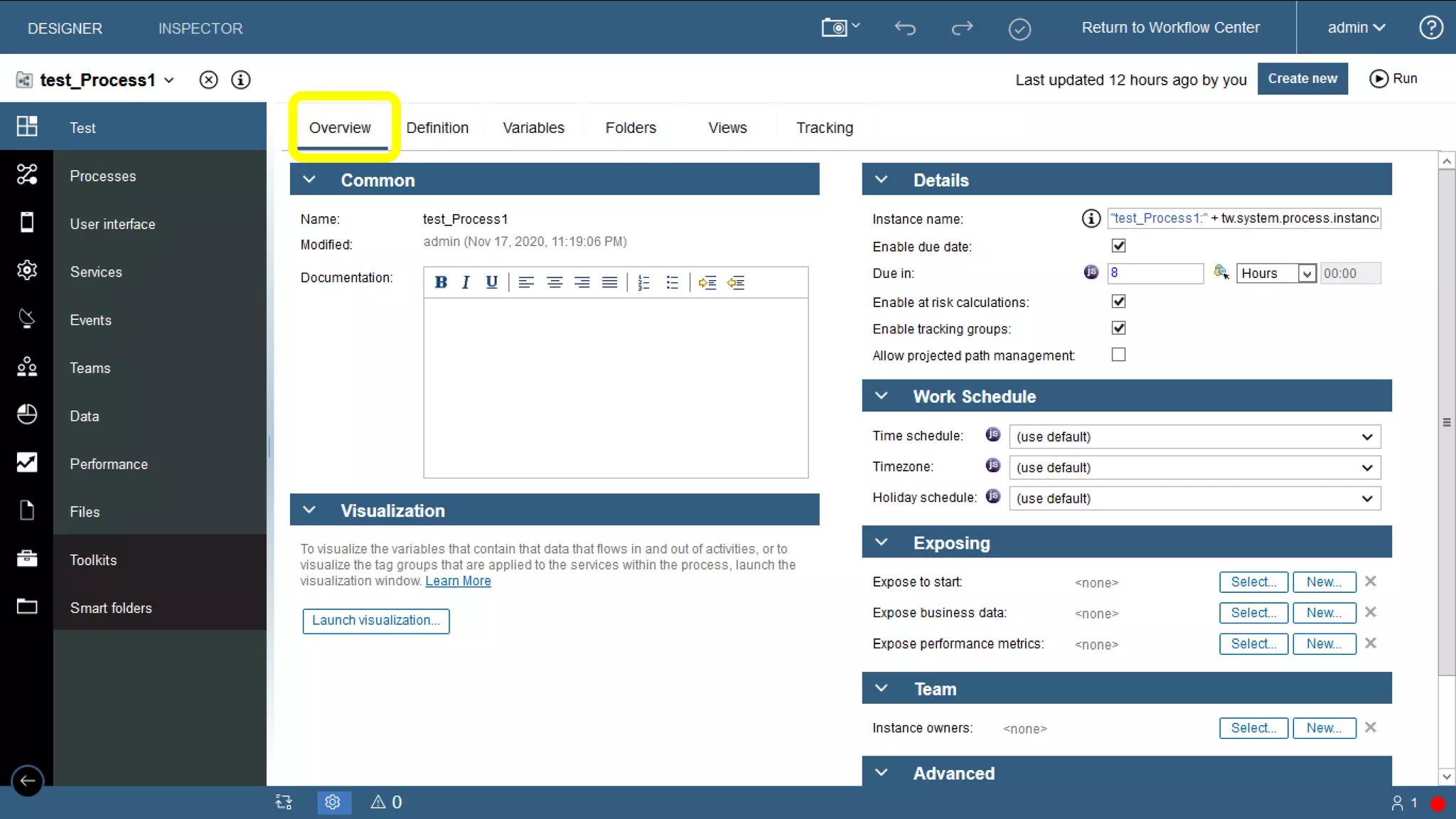This screenshot has width=1456, height=819.
Task: Open the Learn More link
Action: coord(458,581)
